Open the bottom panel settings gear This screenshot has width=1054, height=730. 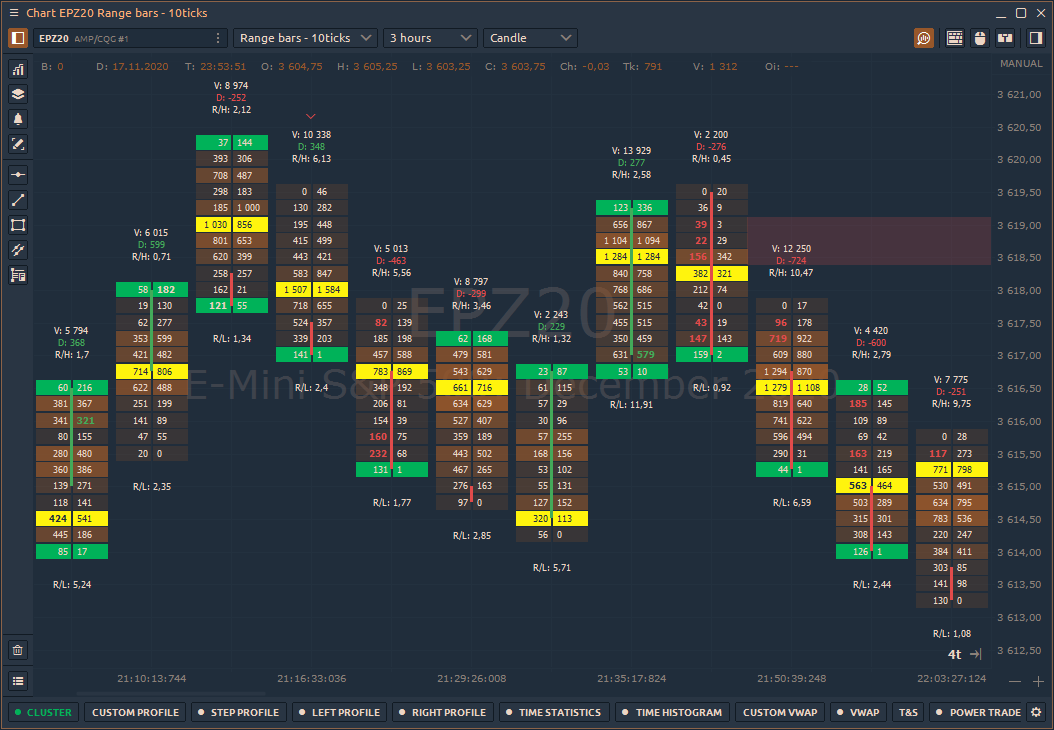(x=1037, y=712)
